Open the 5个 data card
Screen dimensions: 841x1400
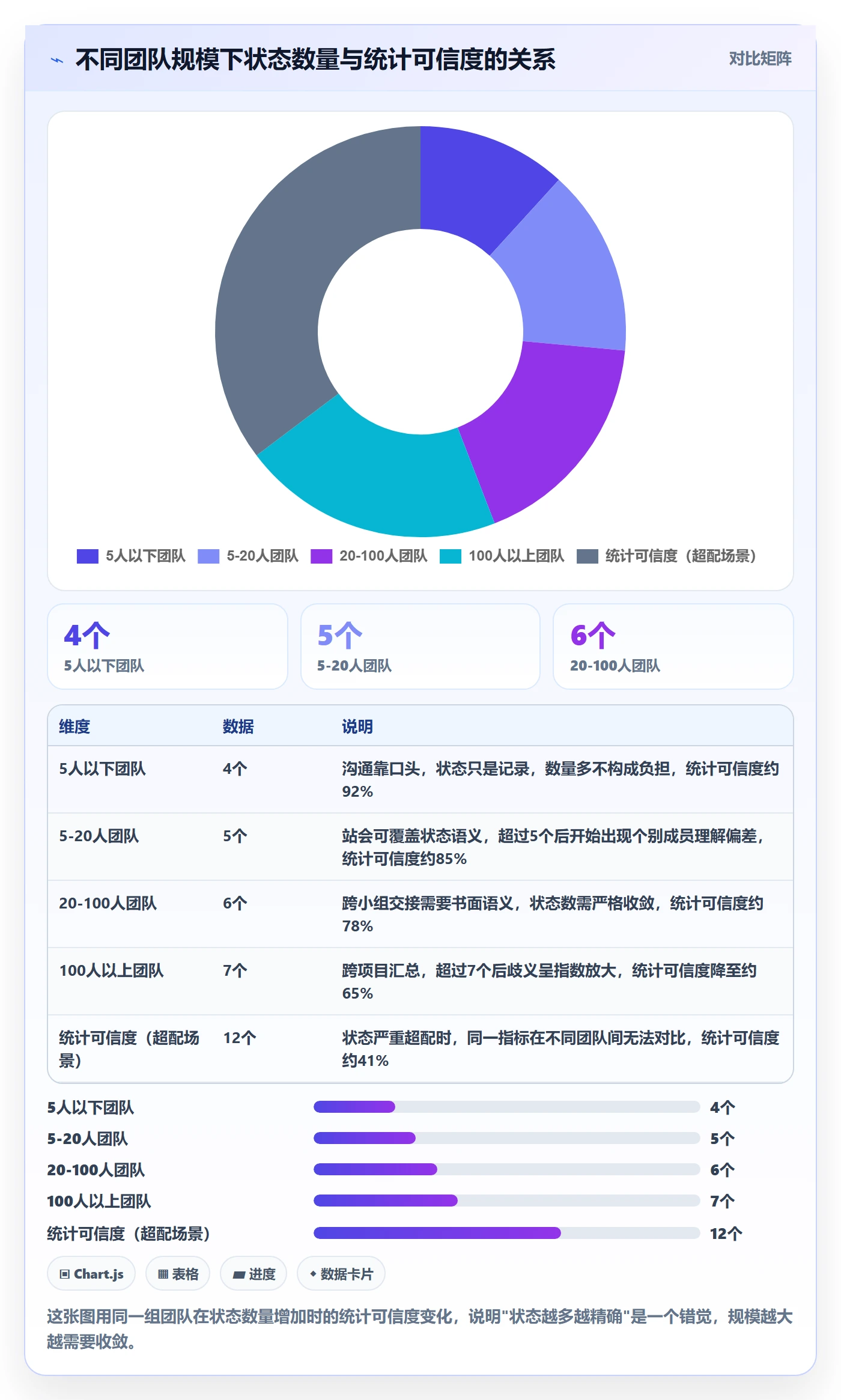(x=421, y=647)
